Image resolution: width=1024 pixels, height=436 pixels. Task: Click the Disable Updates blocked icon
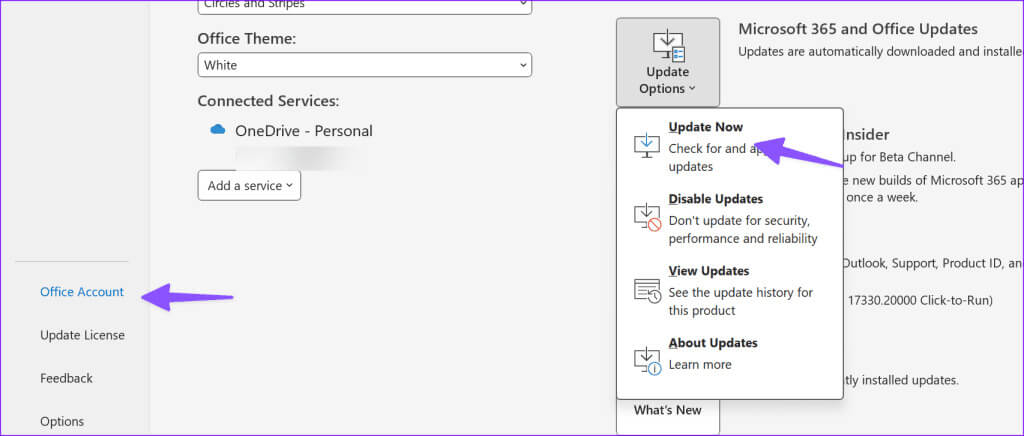647,217
